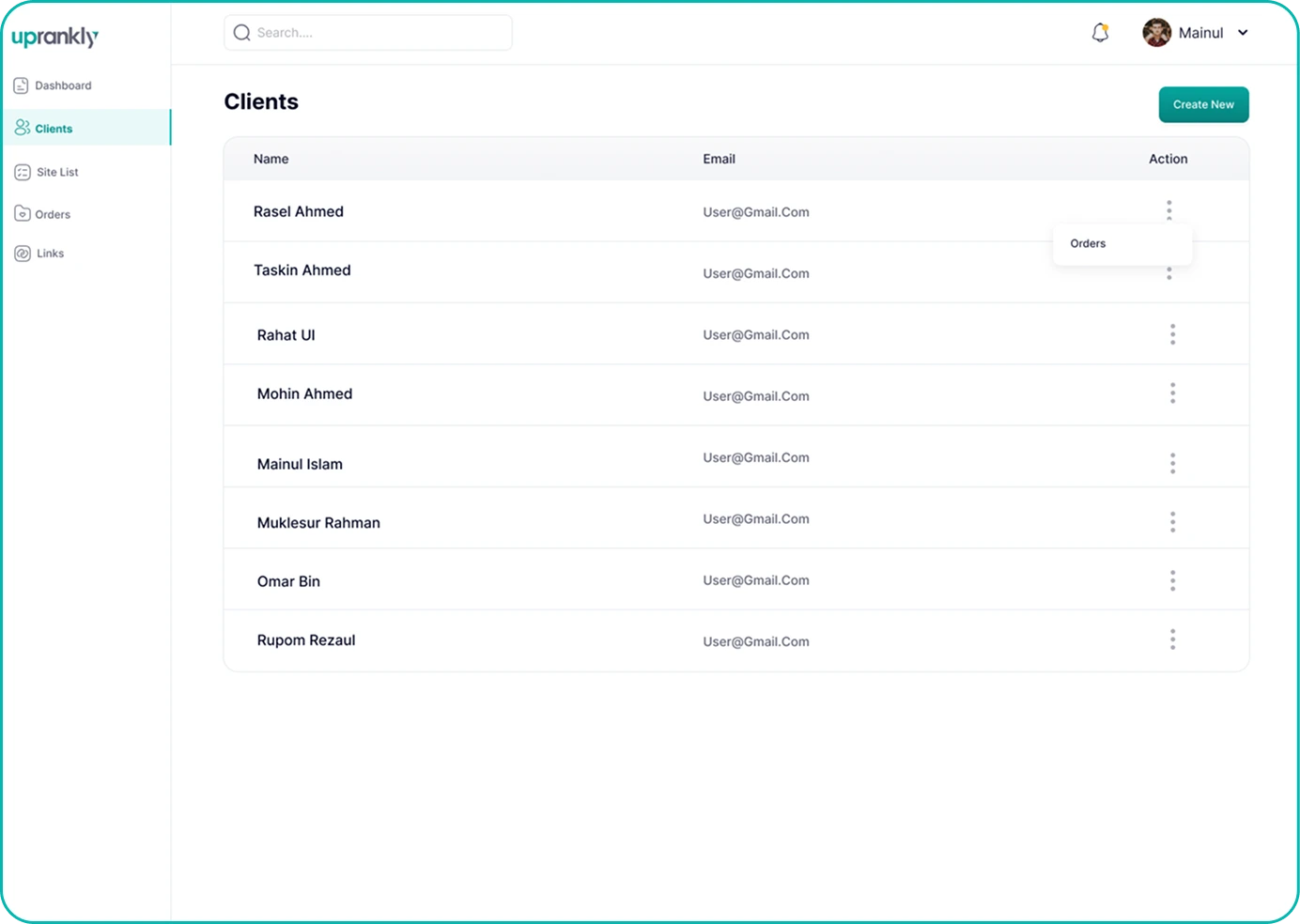
Task: Open action menu for Omar Bin
Action: tap(1172, 581)
